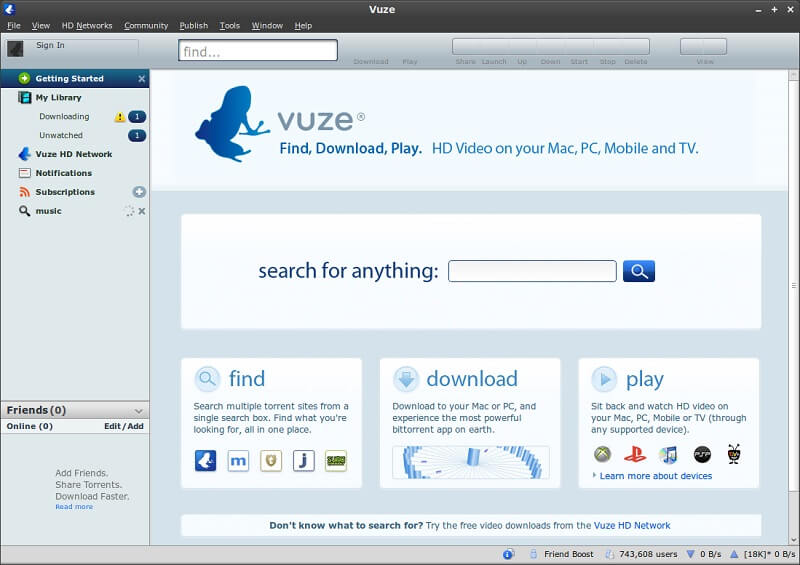Open the Tools menu

point(229,25)
